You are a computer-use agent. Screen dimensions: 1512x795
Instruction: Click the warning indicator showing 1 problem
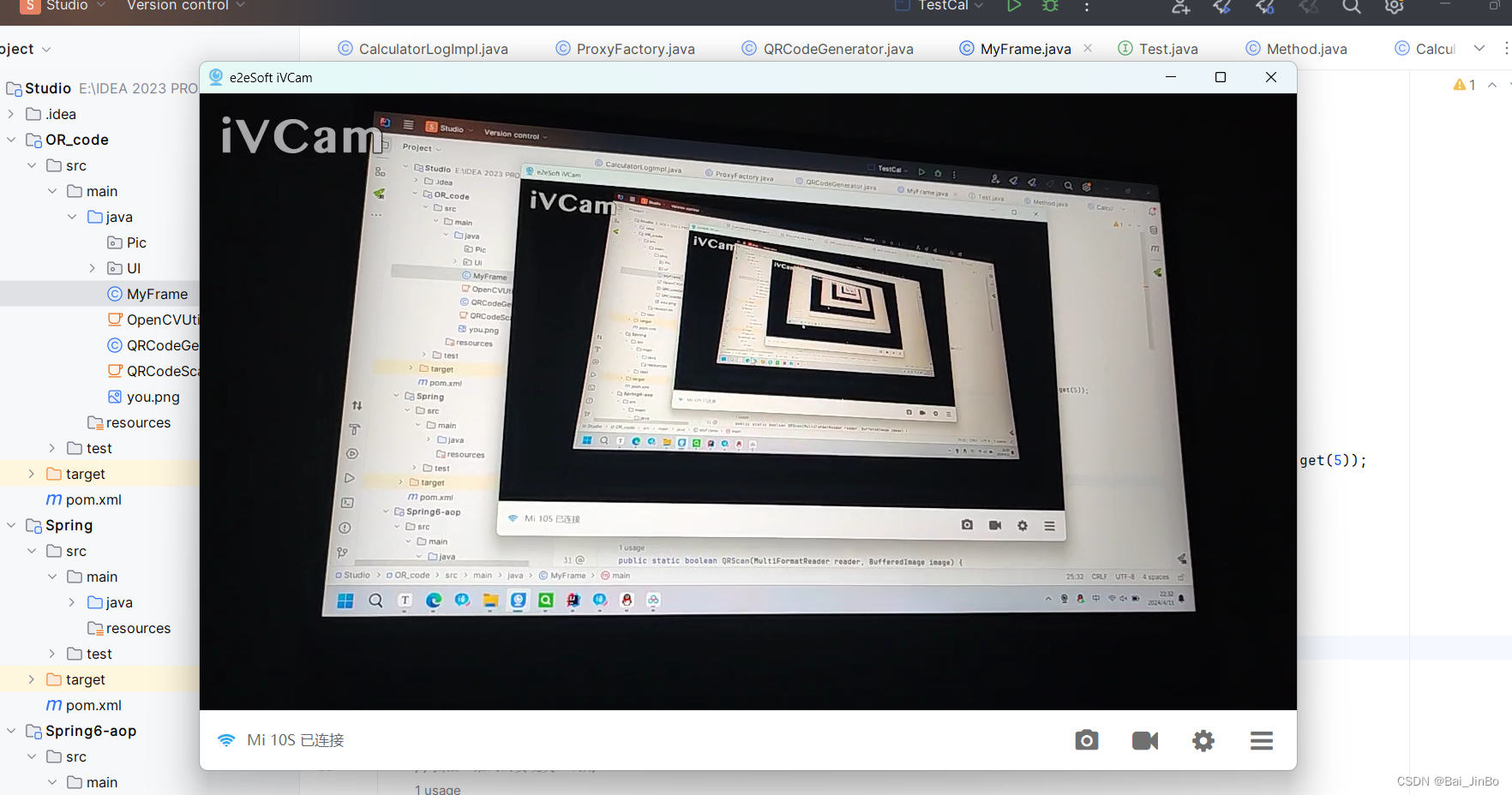pos(1464,85)
